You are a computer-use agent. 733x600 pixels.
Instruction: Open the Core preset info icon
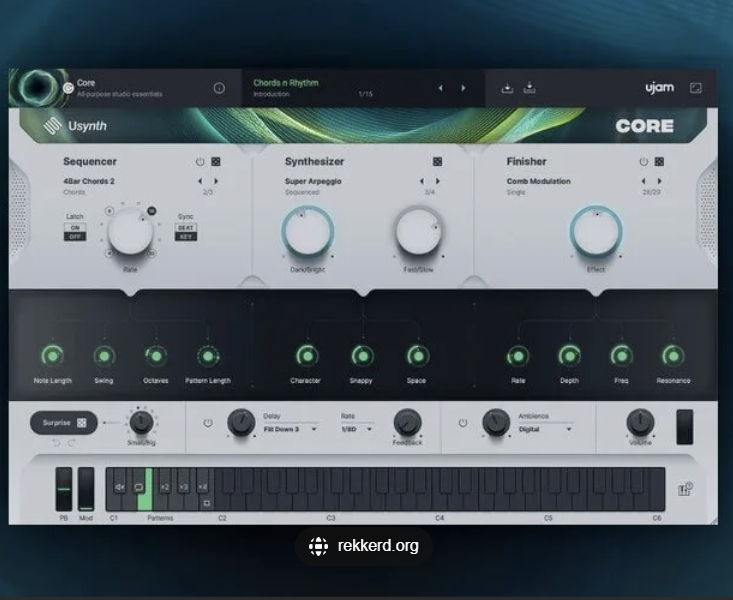[x=219, y=88]
